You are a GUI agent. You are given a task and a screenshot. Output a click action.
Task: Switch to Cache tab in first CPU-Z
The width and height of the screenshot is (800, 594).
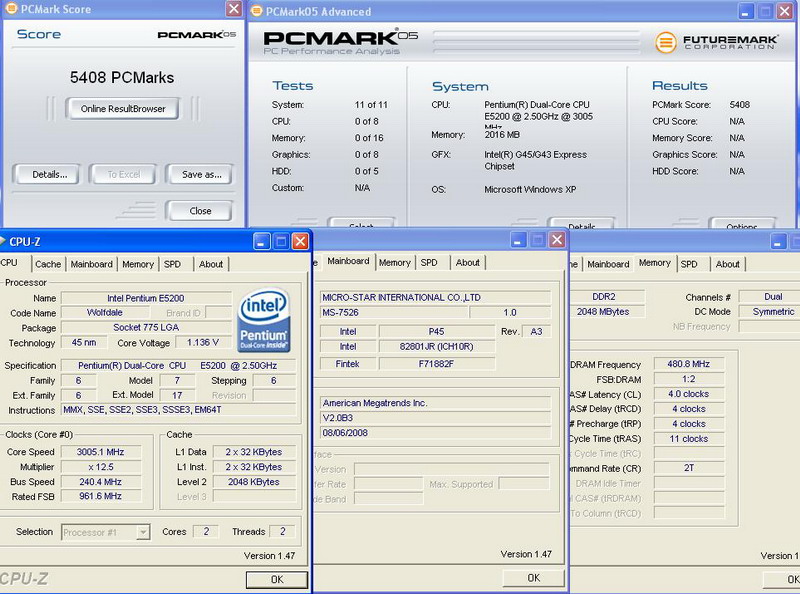(x=48, y=264)
